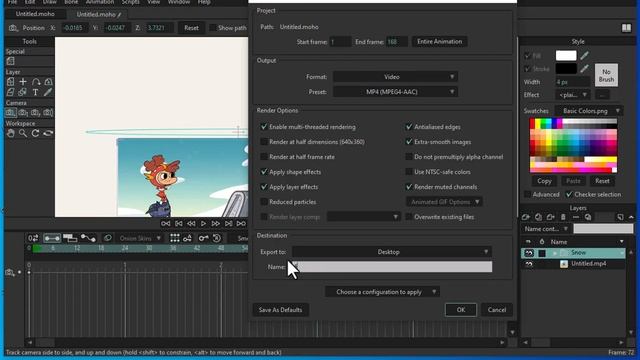Select the Insert Text tool
Screen dimensions: 640x360
coord(36,92)
